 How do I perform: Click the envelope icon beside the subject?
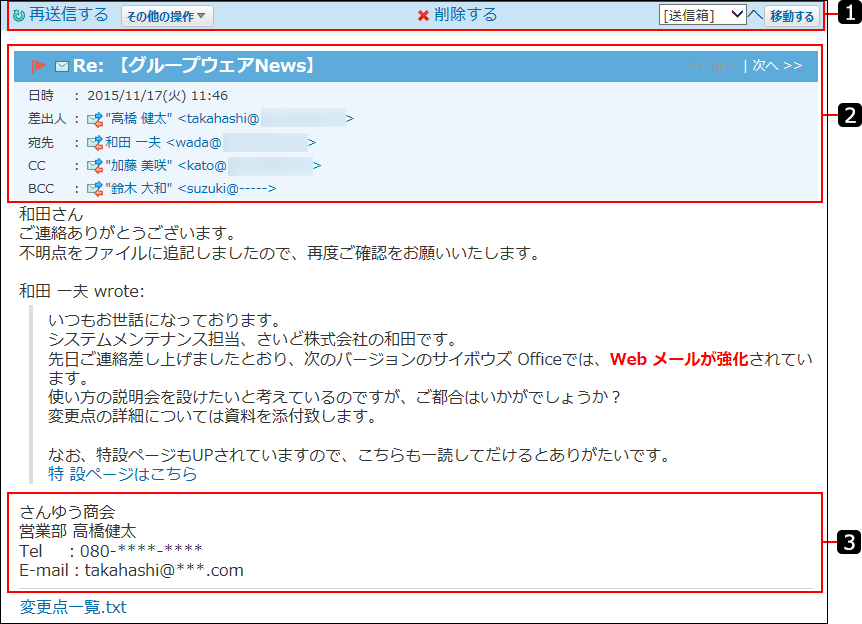click(x=62, y=67)
